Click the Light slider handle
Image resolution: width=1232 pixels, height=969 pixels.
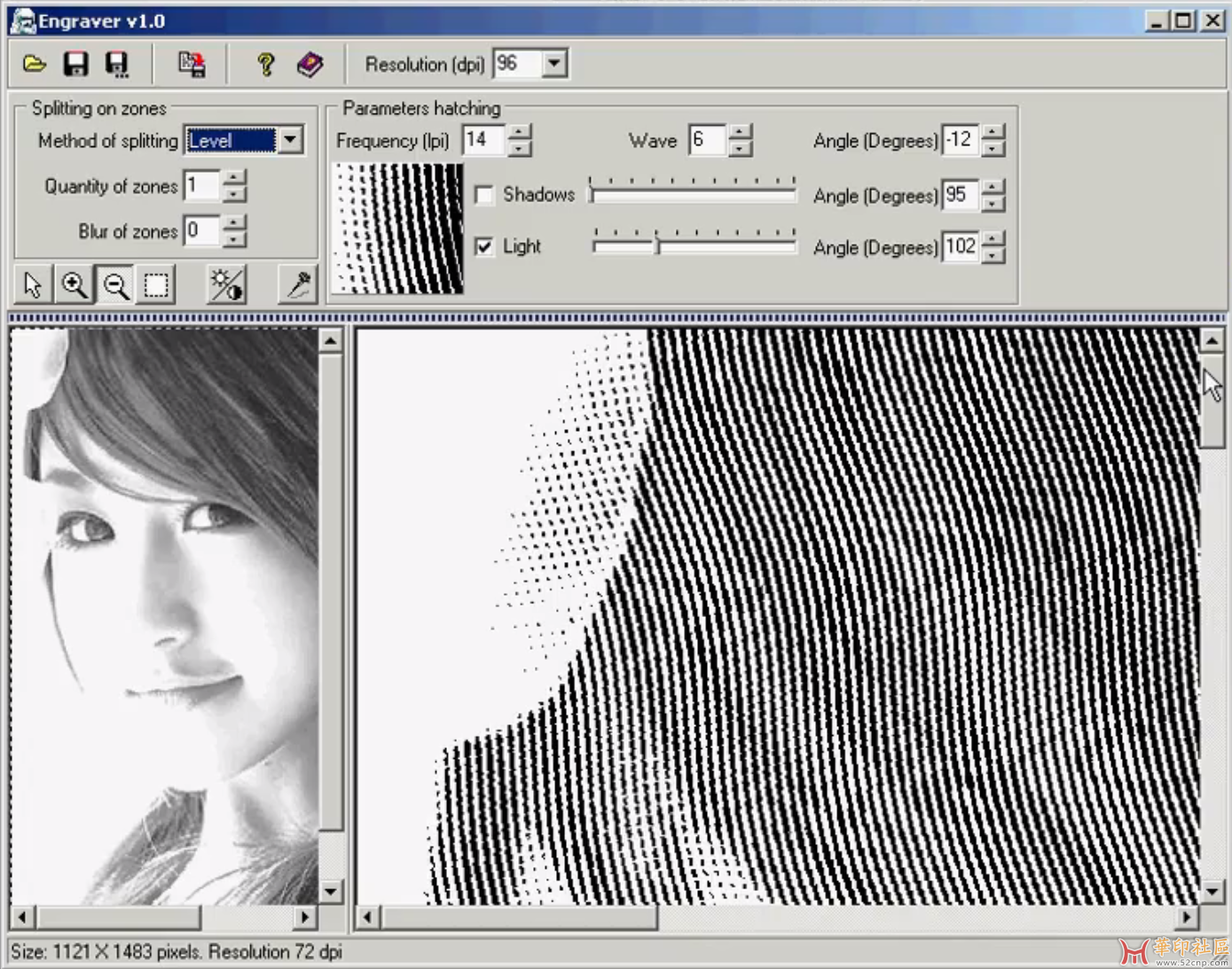point(657,246)
